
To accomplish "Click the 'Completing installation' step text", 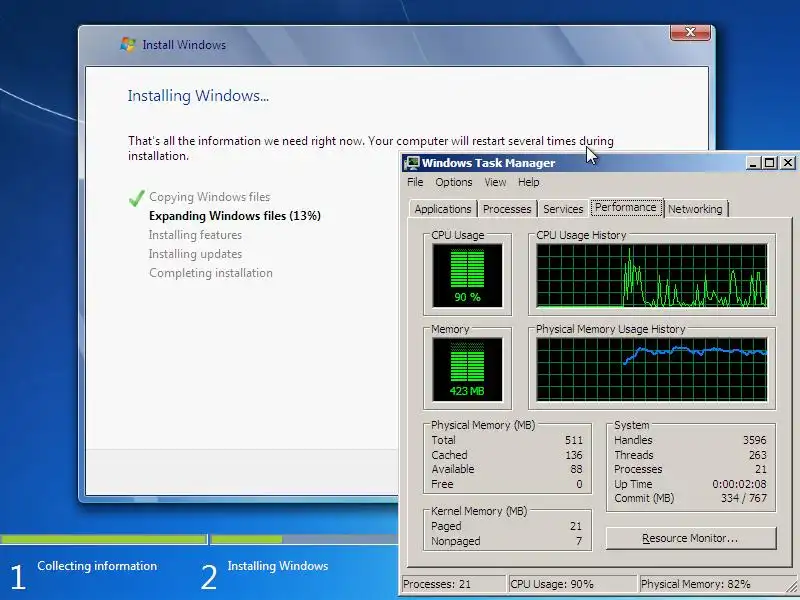I will (211, 273).
